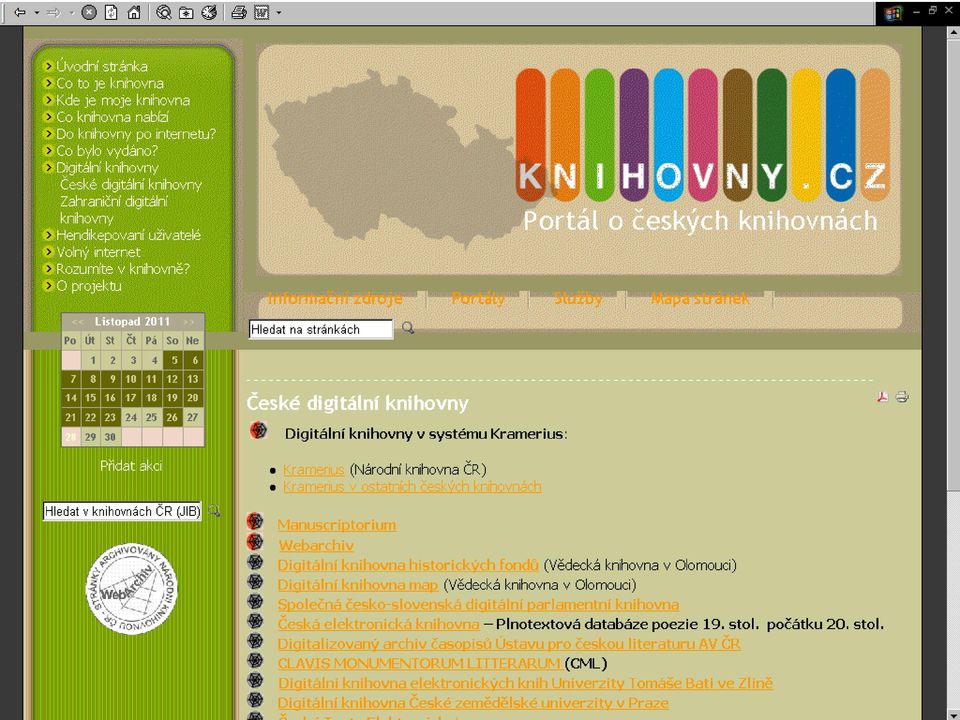
Task: Go to previous month in the calendar
Action: [x=77, y=321]
